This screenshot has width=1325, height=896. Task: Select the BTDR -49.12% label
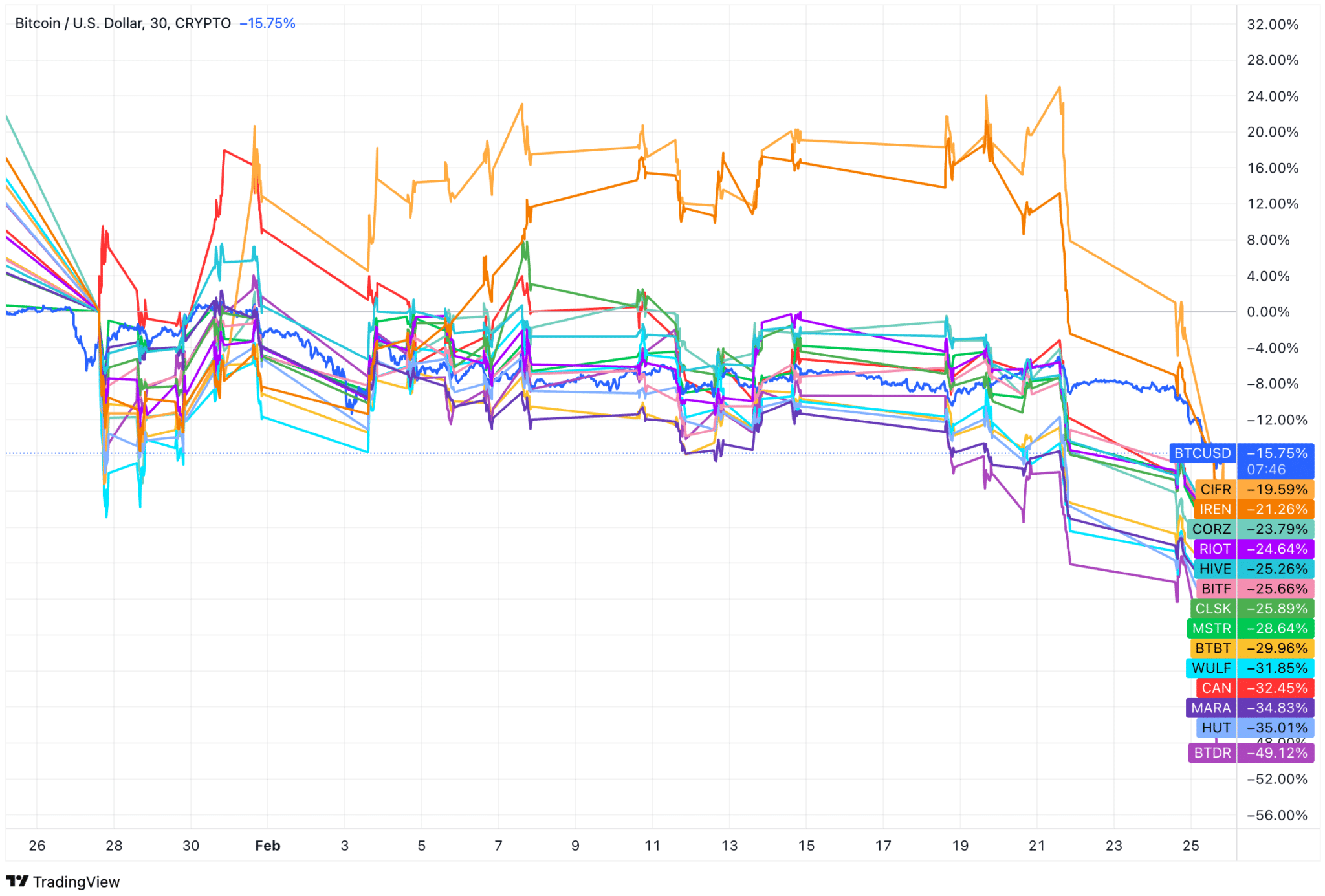pos(1252,753)
